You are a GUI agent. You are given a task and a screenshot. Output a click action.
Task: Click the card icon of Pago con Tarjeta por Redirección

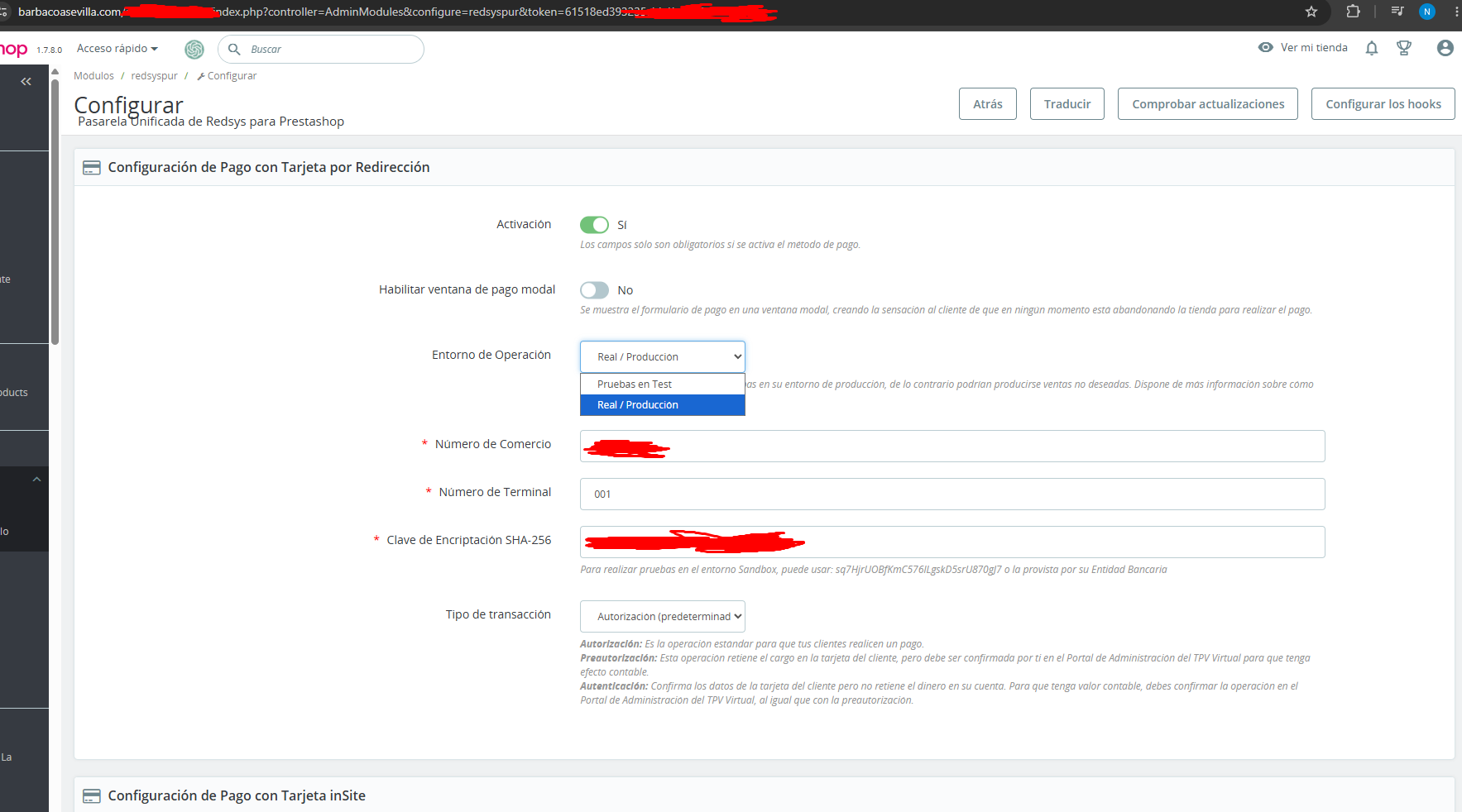point(92,168)
